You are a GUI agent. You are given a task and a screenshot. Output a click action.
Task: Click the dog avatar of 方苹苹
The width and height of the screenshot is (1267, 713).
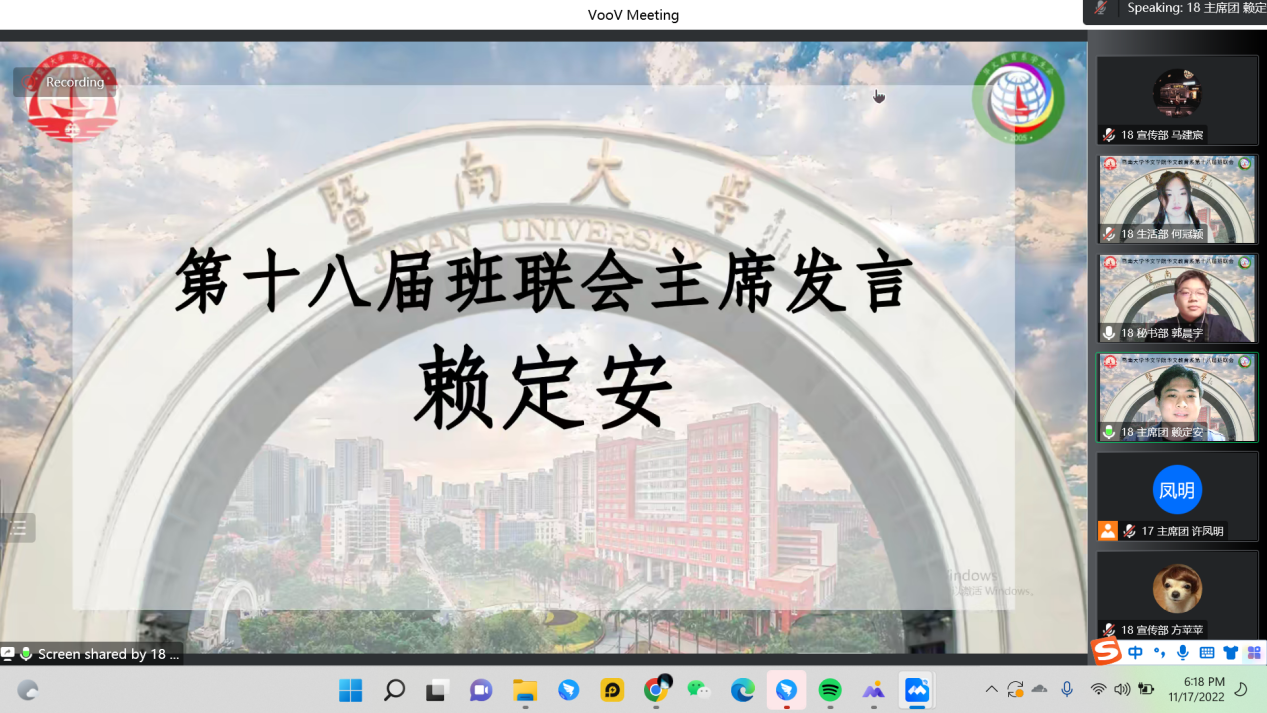pos(1177,588)
